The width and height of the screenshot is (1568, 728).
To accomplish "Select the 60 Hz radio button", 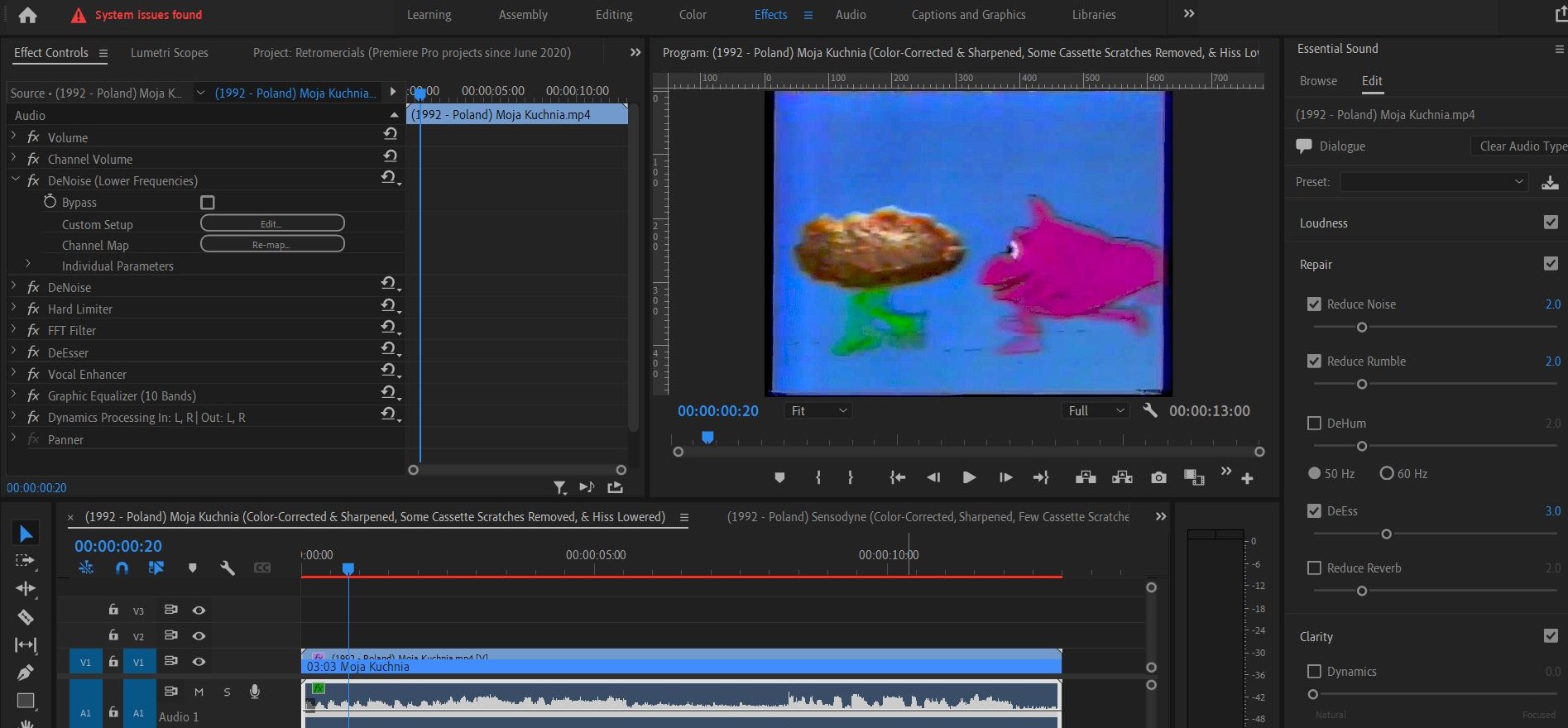I will click(1387, 473).
